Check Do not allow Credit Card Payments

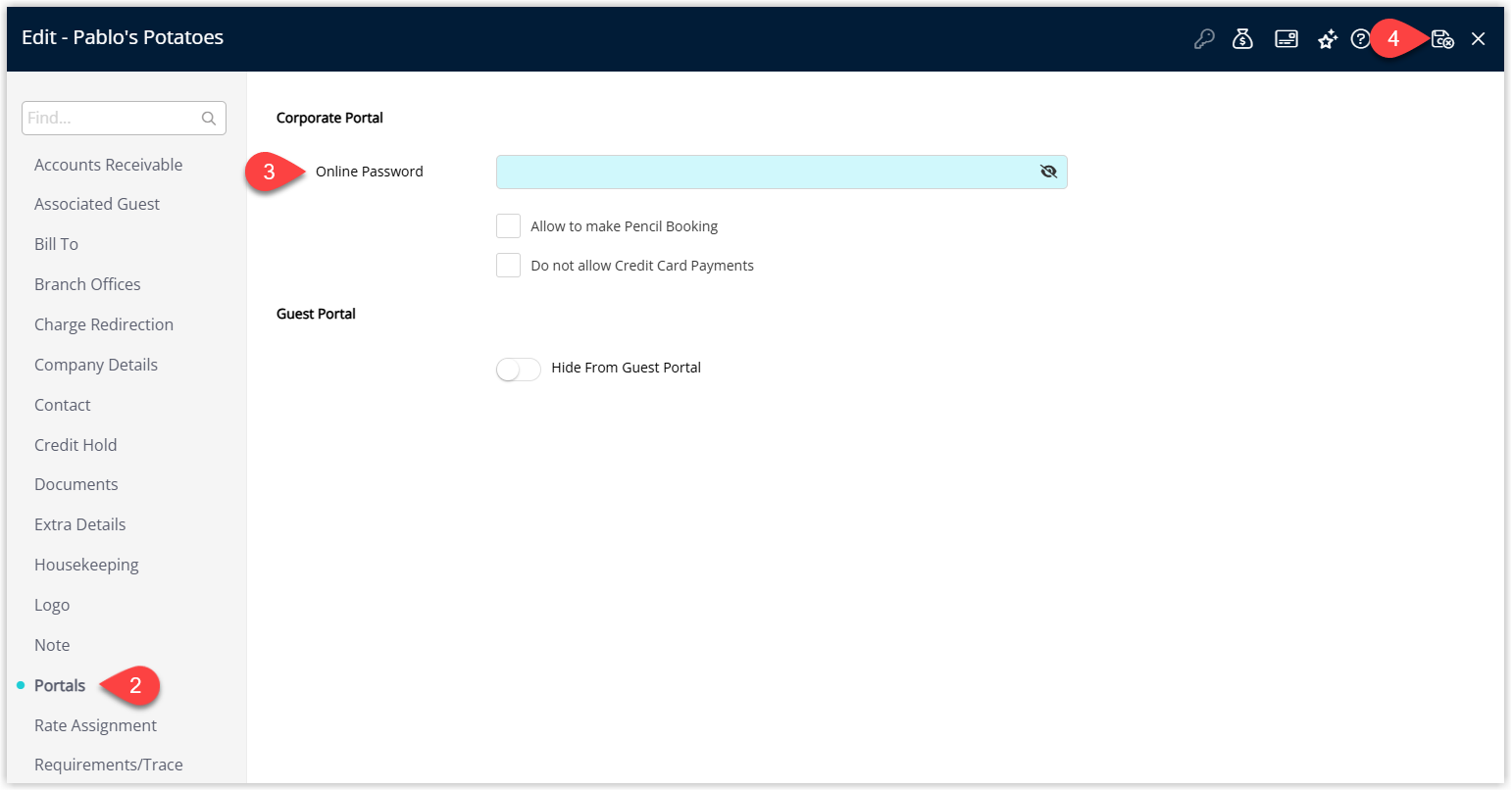(x=508, y=266)
